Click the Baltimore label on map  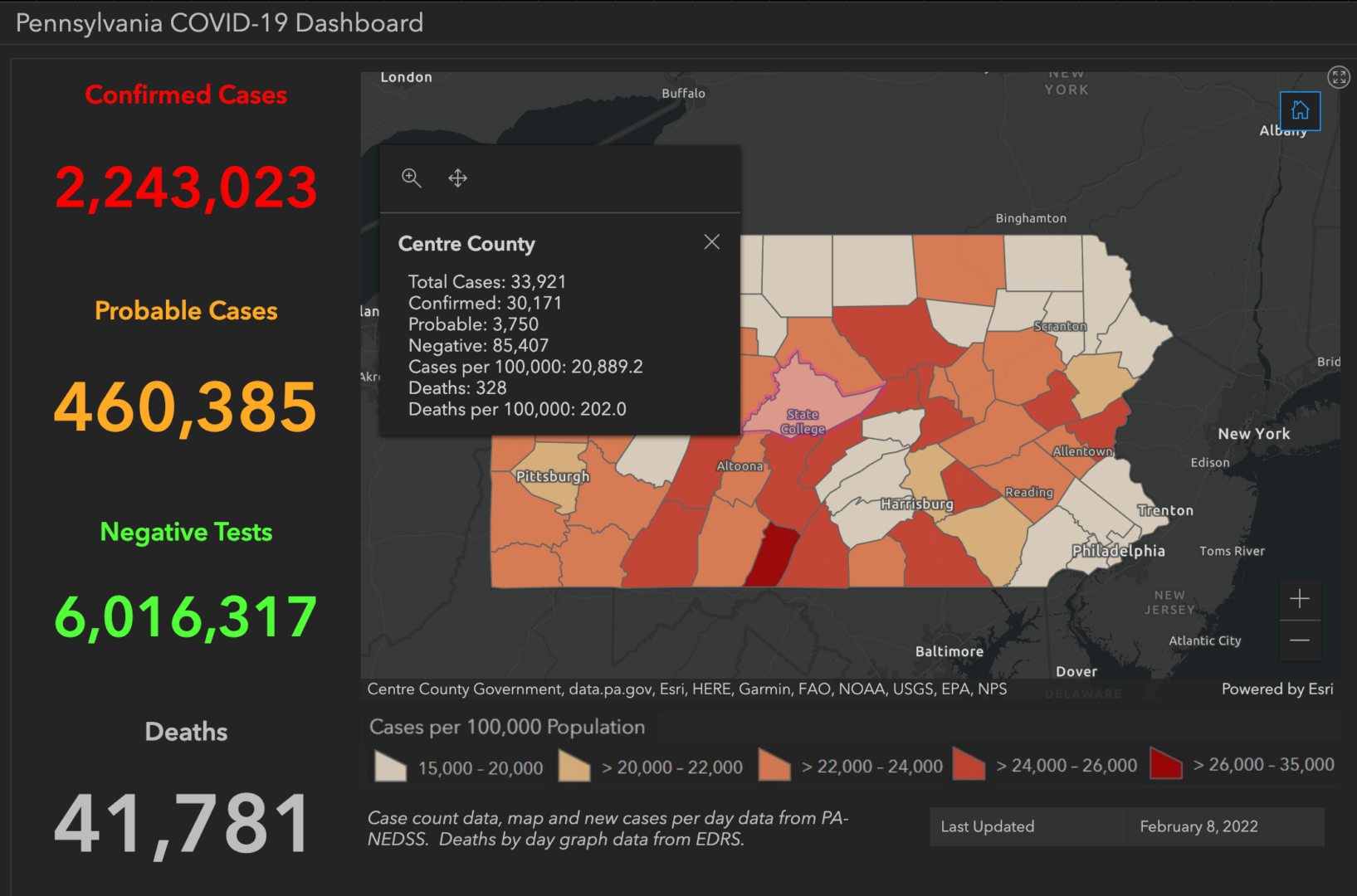click(x=949, y=651)
